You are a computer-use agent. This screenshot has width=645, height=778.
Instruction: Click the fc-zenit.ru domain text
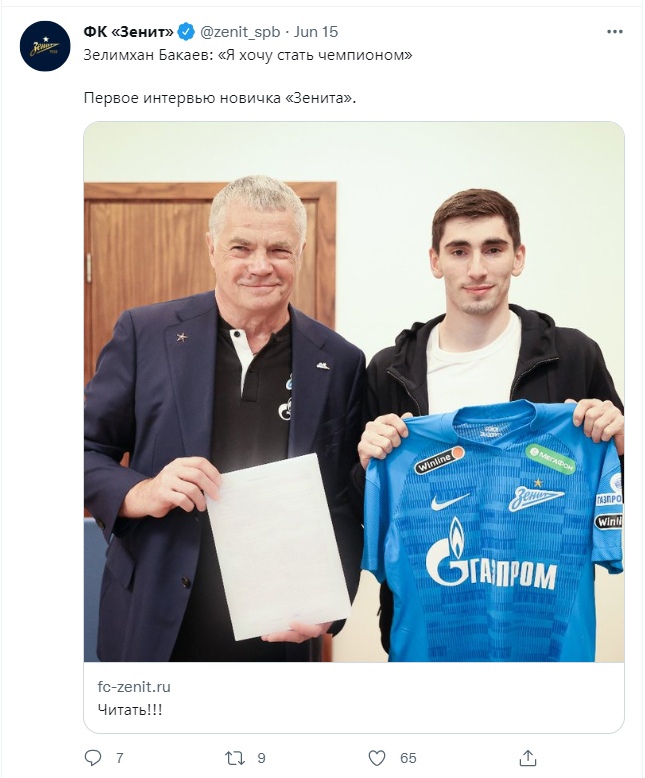[134, 687]
